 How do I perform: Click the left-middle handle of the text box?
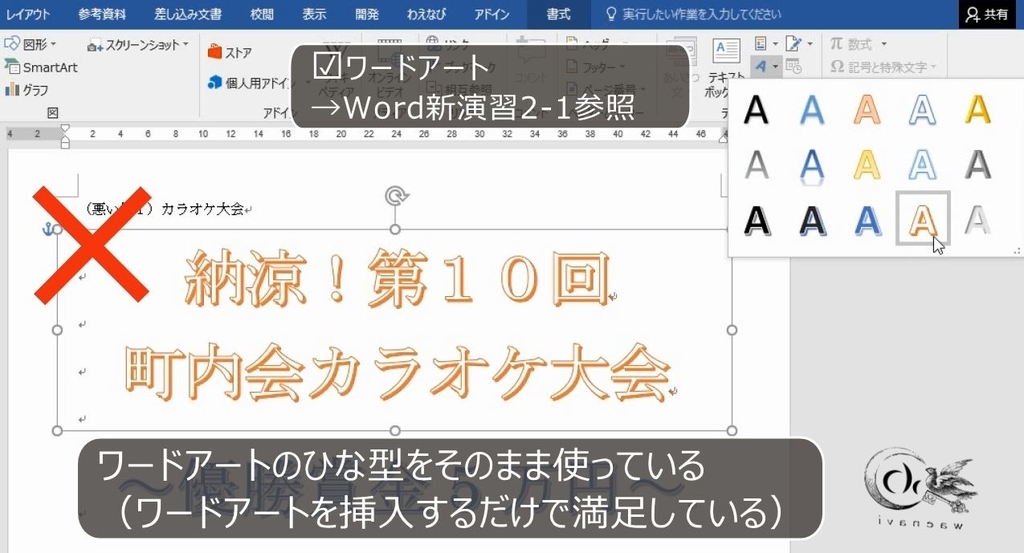(x=57, y=330)
